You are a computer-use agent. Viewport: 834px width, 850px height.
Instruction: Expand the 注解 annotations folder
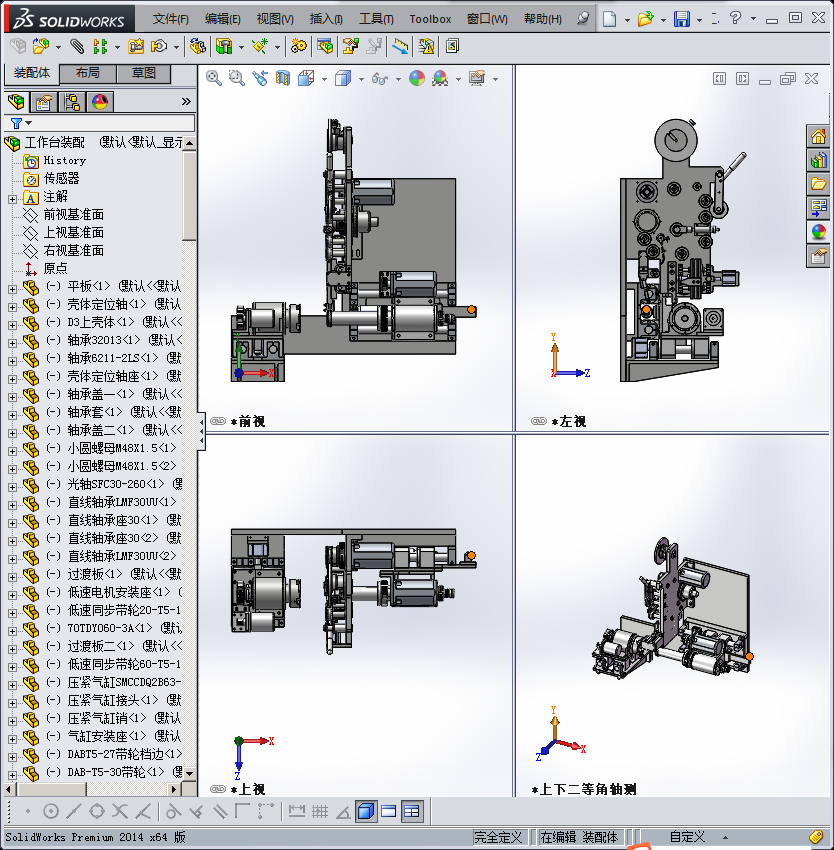coord(12,197)
